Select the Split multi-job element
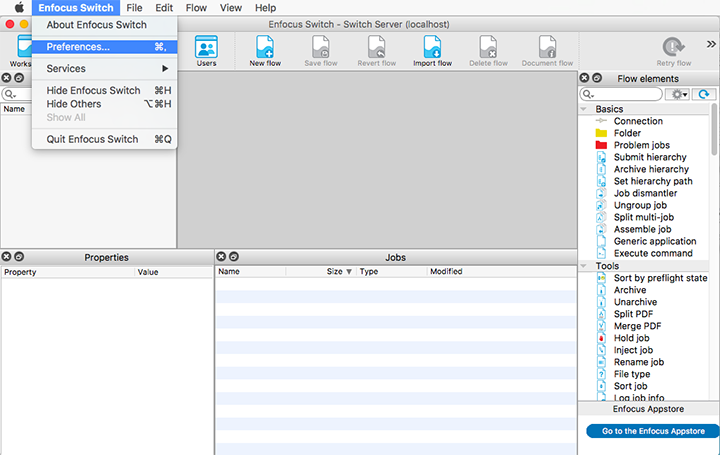 (x=644, y=217)
